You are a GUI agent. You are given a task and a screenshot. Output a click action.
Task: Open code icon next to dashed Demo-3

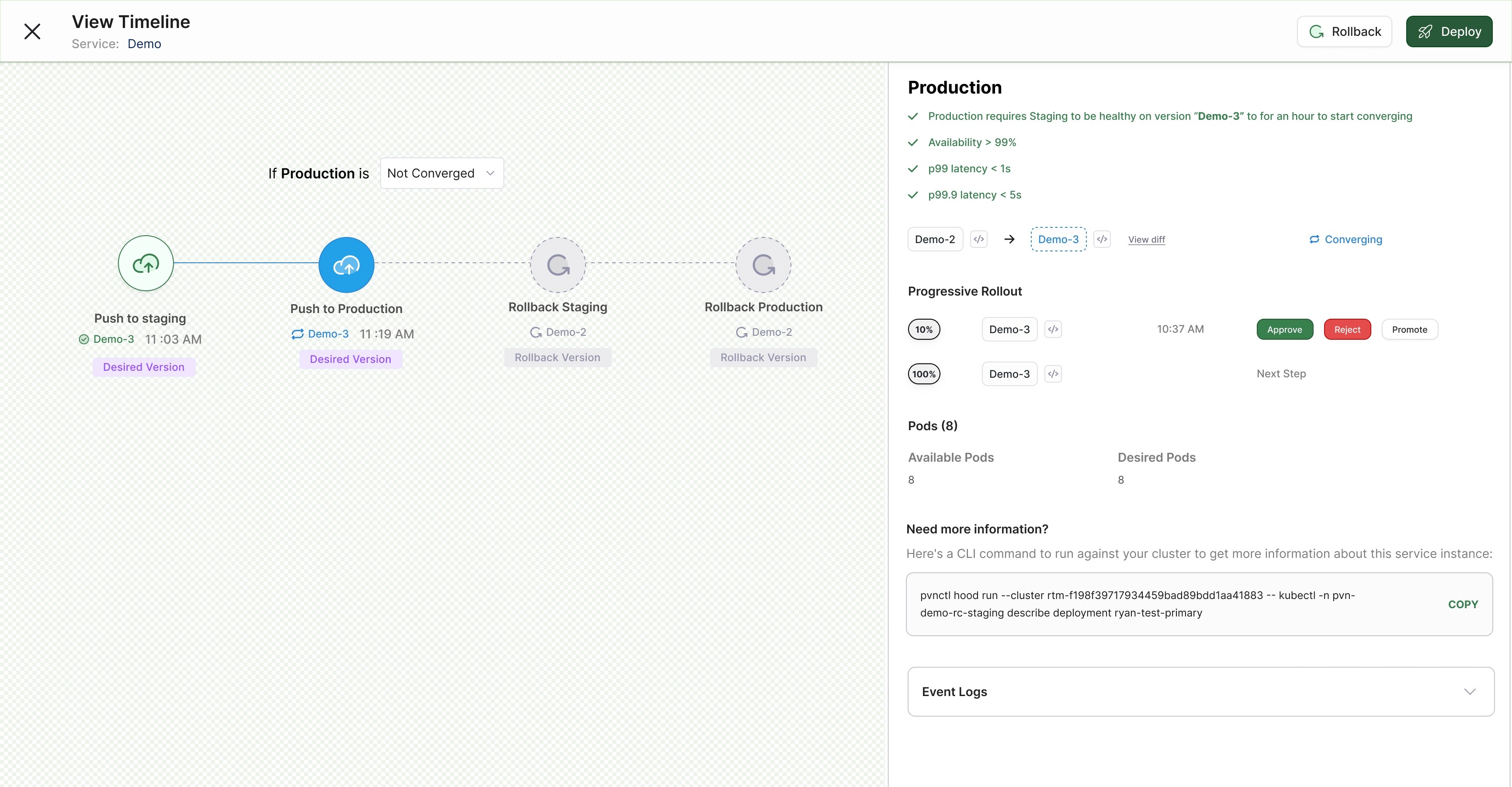click(x=1102, y=239)
